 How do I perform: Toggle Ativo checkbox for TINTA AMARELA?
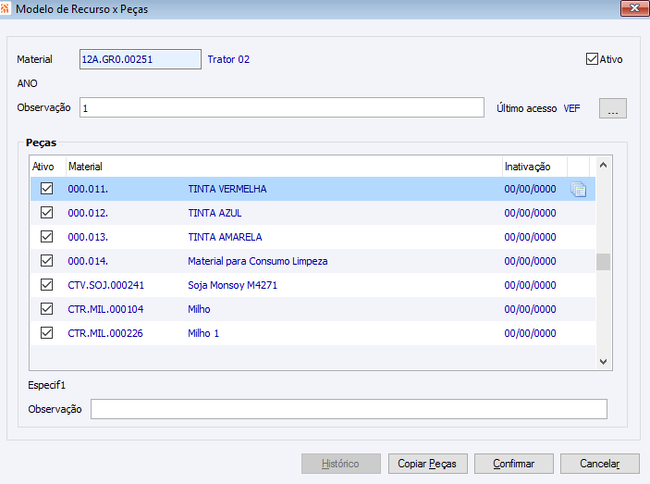[47, 237]
